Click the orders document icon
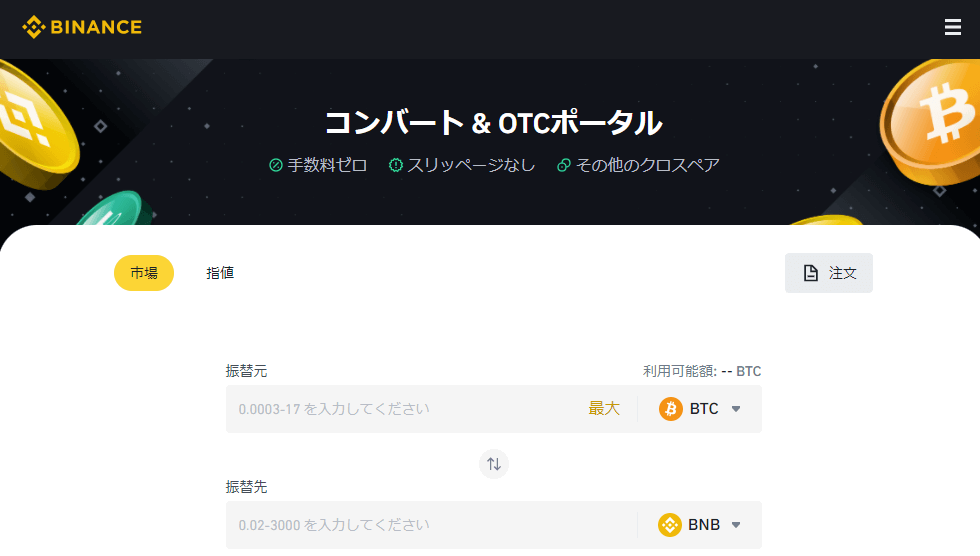 [811, 273]
